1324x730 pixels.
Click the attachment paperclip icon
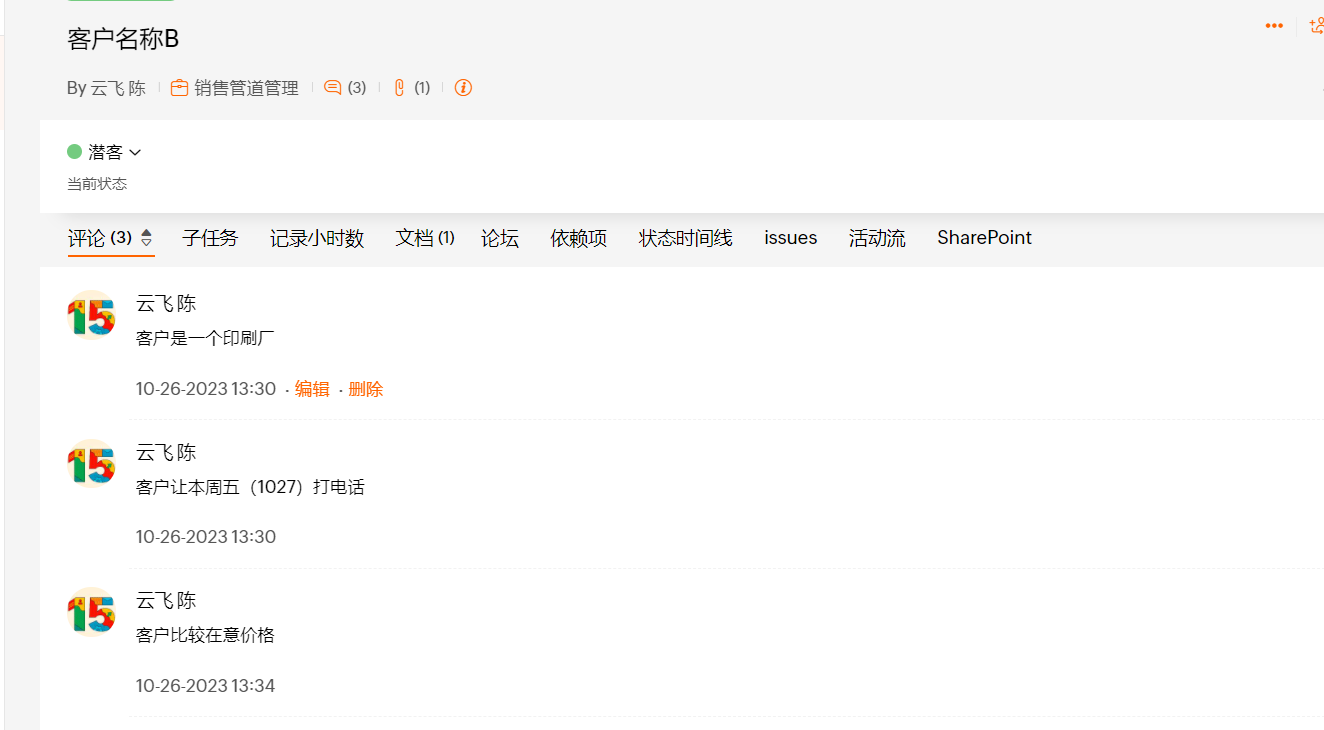(399, 88)
